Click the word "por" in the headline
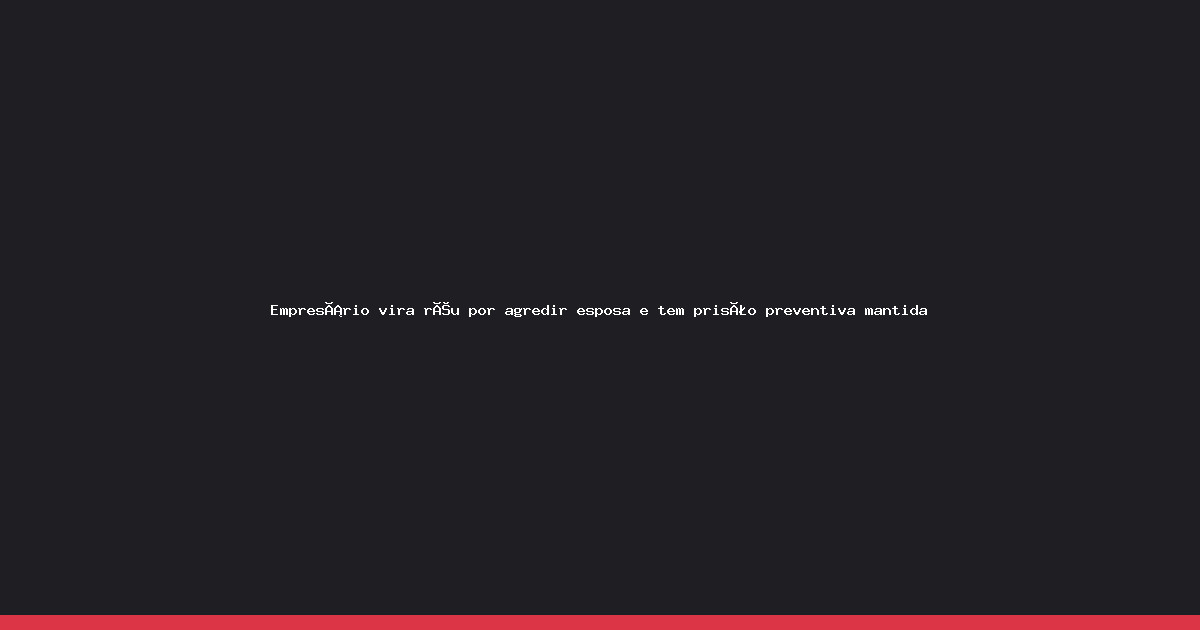Viewport: 1200px width, 630px height. (x=481, y=311)
